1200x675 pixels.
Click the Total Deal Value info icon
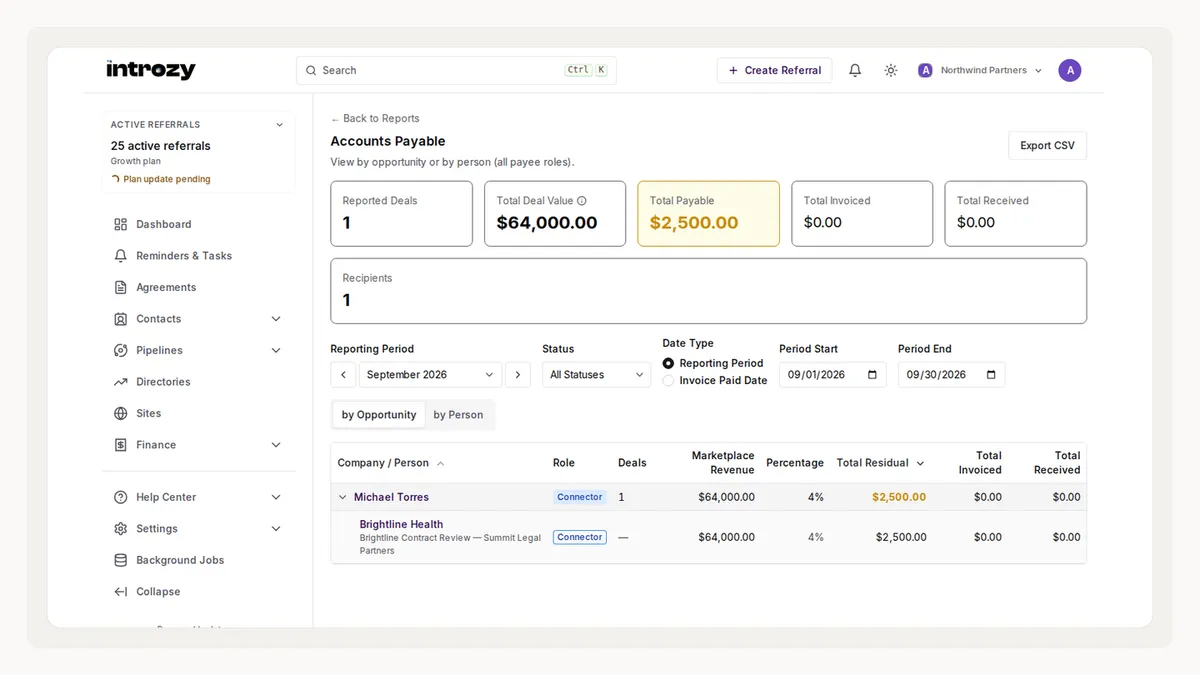tap(582, 201)
